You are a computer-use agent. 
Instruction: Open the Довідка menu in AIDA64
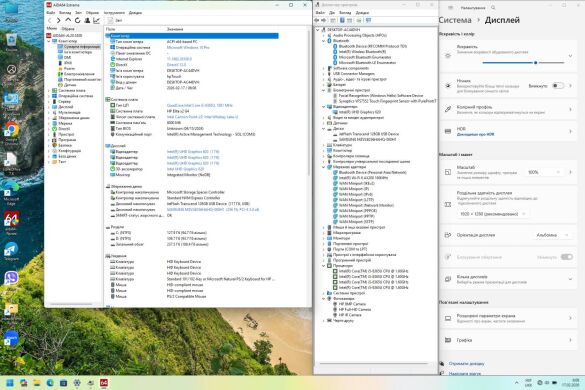[x=135, y=13]
